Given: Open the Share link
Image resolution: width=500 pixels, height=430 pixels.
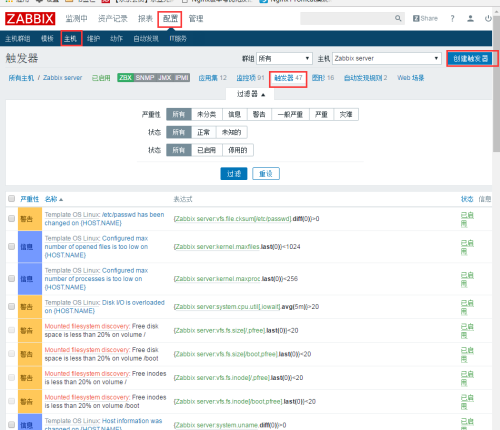Looking at the screenshot, I should (x=425, y=18).
